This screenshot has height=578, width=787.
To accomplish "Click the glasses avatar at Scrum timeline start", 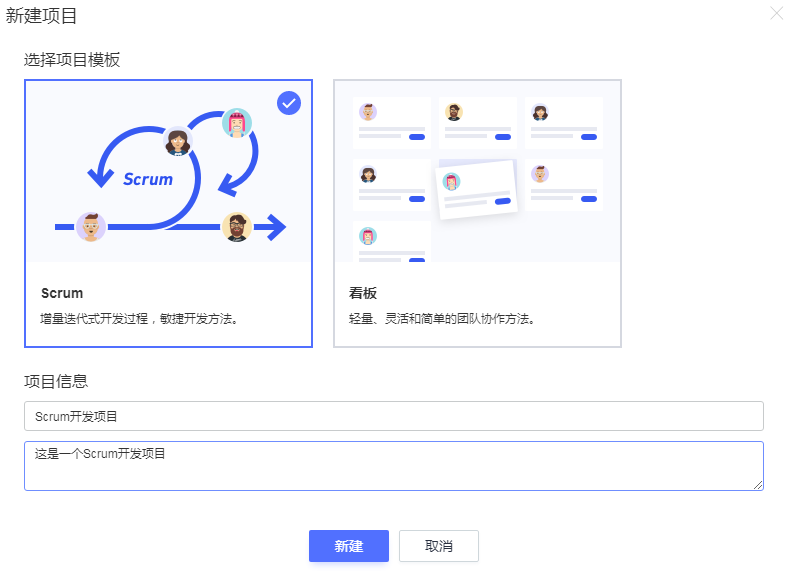I will 91,227.
